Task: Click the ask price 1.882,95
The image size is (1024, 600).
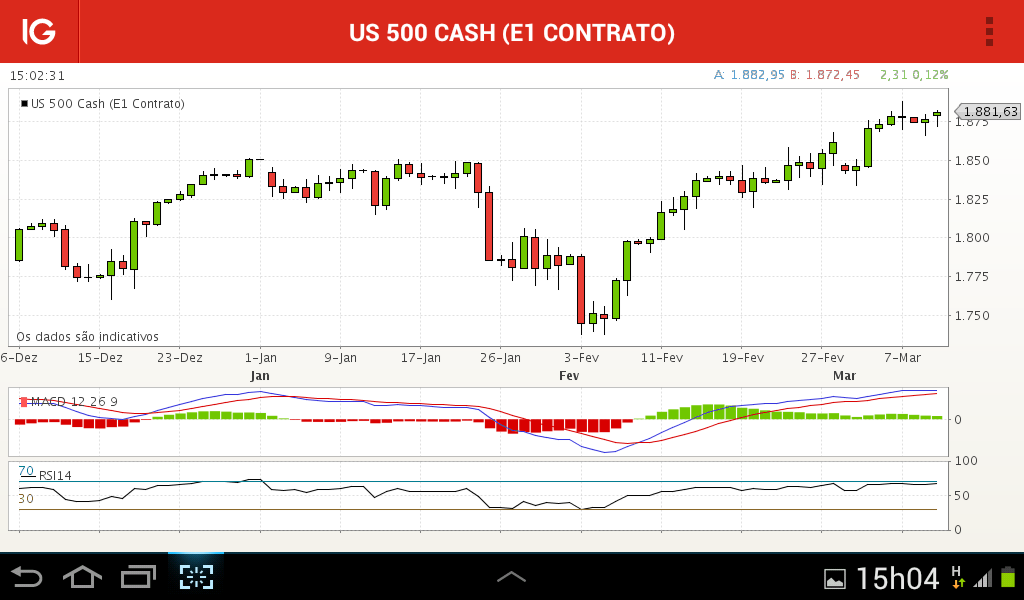Action: (757, 75)
